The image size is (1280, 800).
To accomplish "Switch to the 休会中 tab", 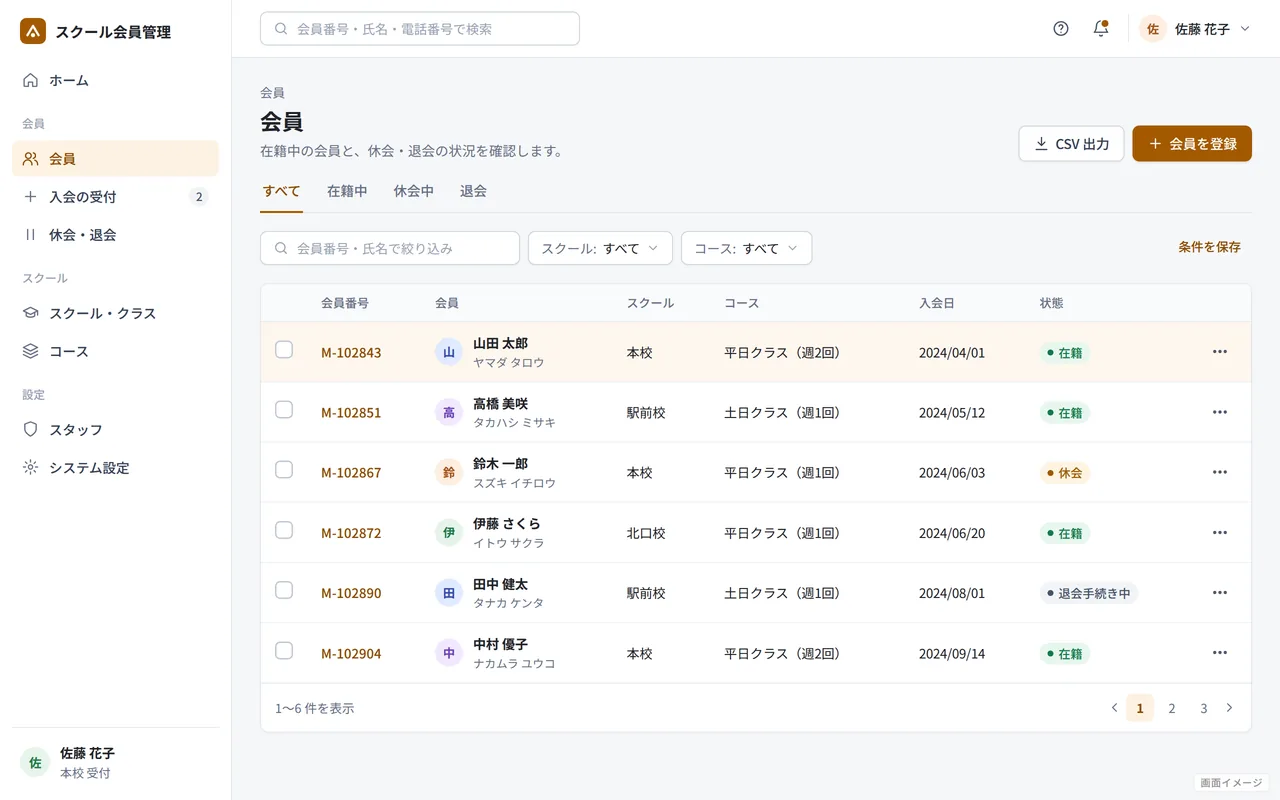I will [x=414, y=191].
